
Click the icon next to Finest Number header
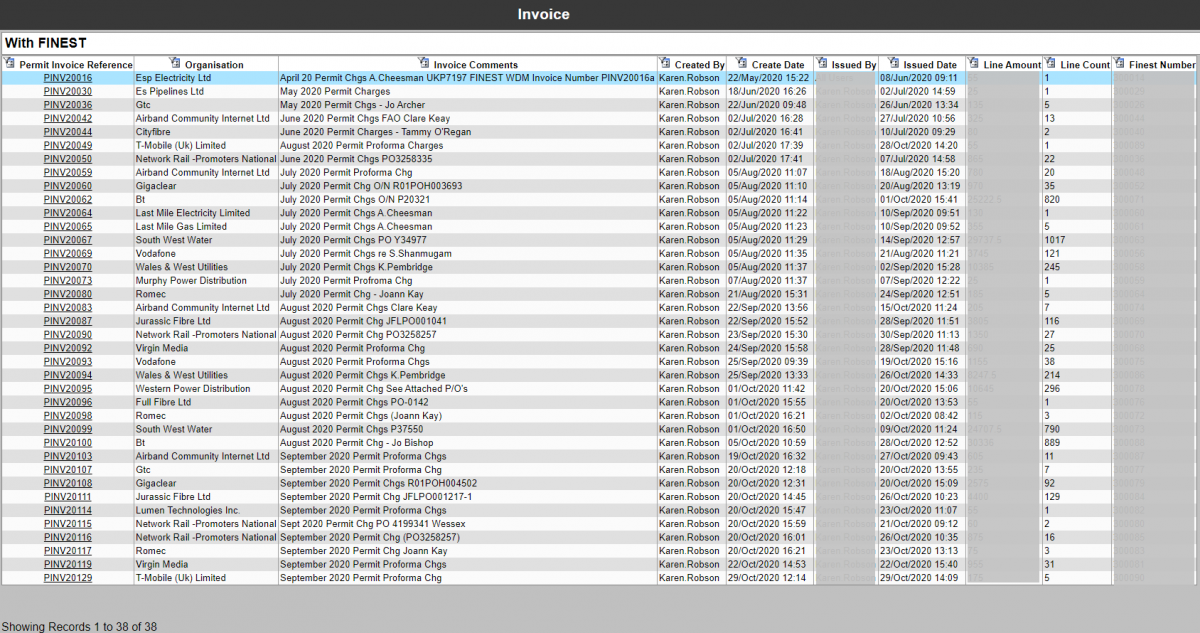point(1119,64)
